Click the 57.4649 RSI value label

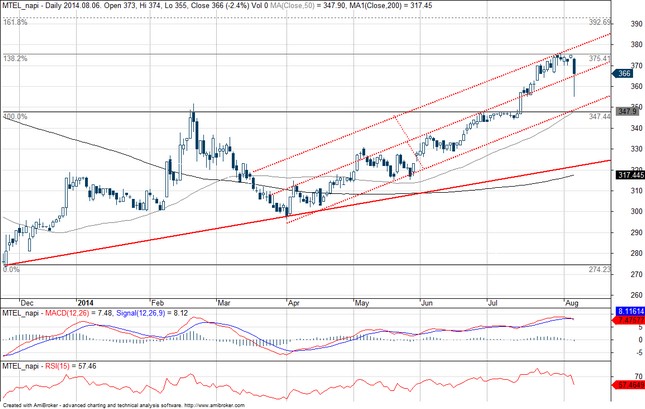point(629,385)
